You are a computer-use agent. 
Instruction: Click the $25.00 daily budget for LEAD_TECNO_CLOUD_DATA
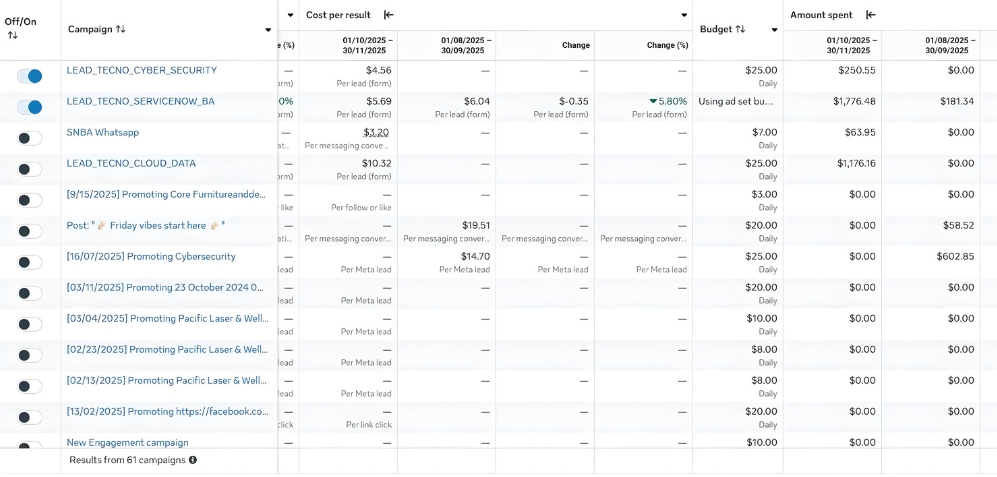[x=761, y=163]
